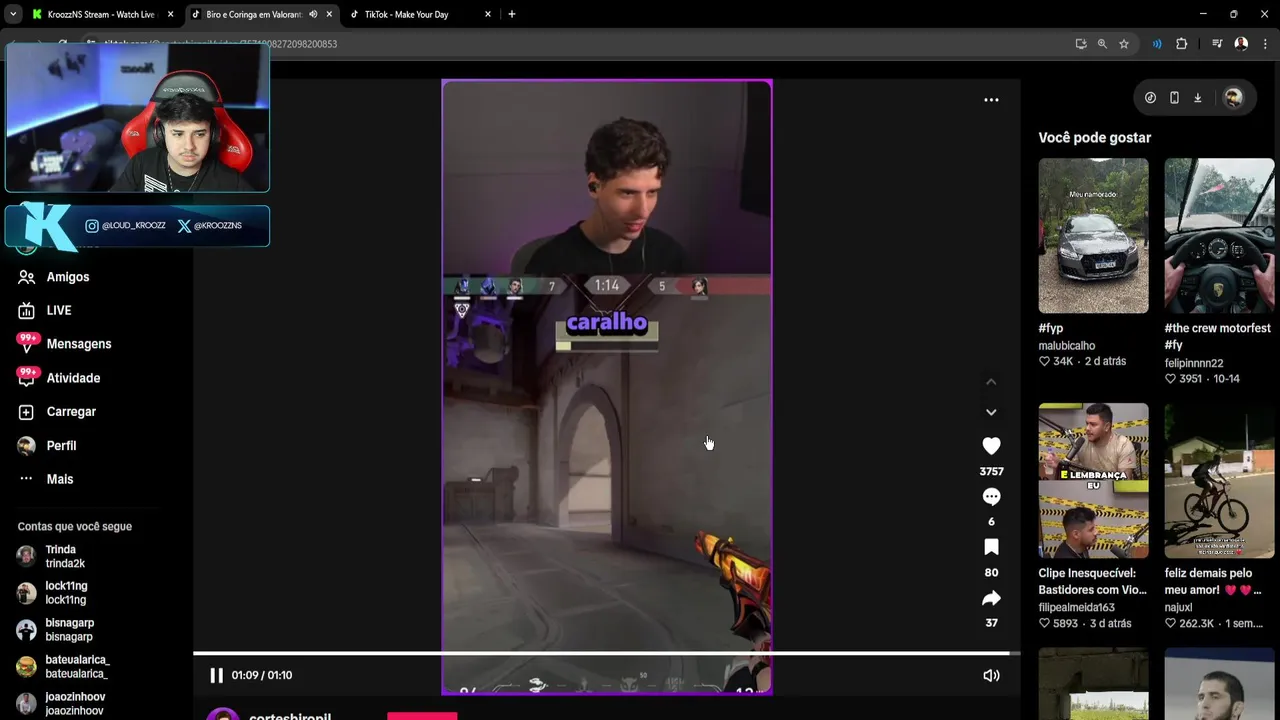Click the download desktop app icon
The height and width of the screenshot is (720, 1280).
pos(1197,98)
